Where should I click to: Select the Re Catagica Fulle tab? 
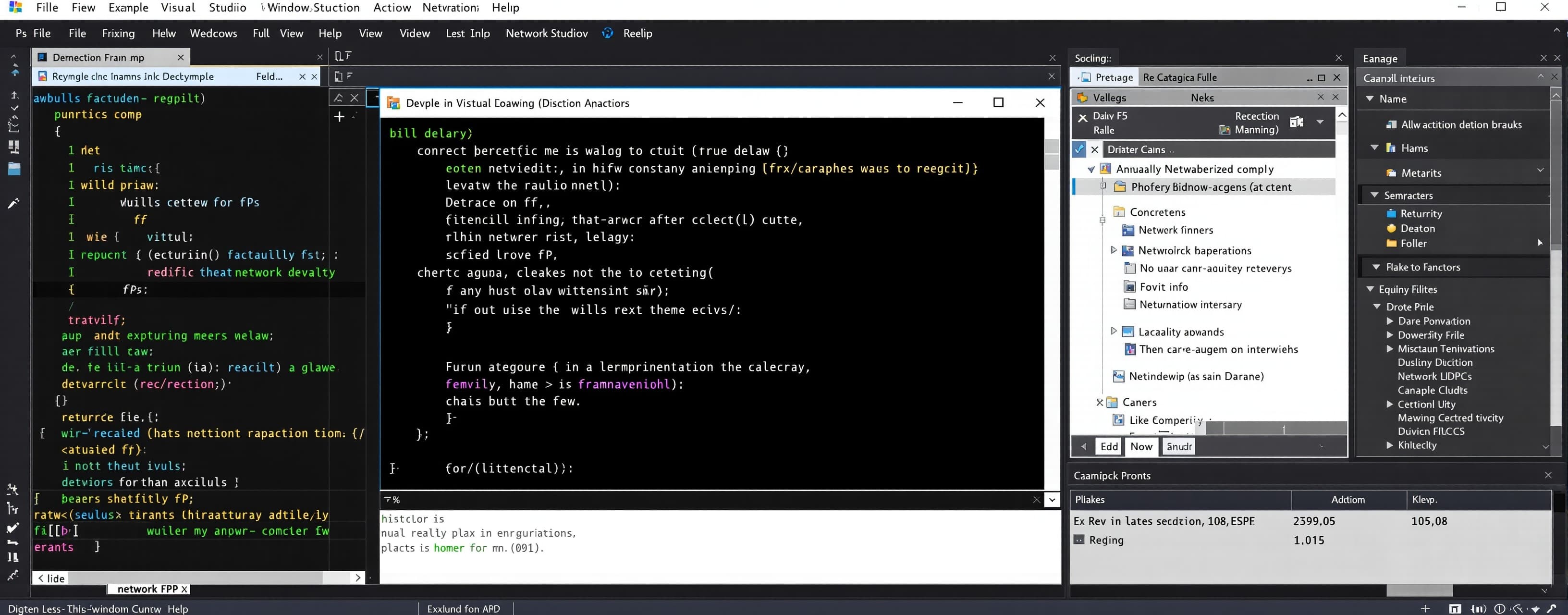pos(1180,77)
